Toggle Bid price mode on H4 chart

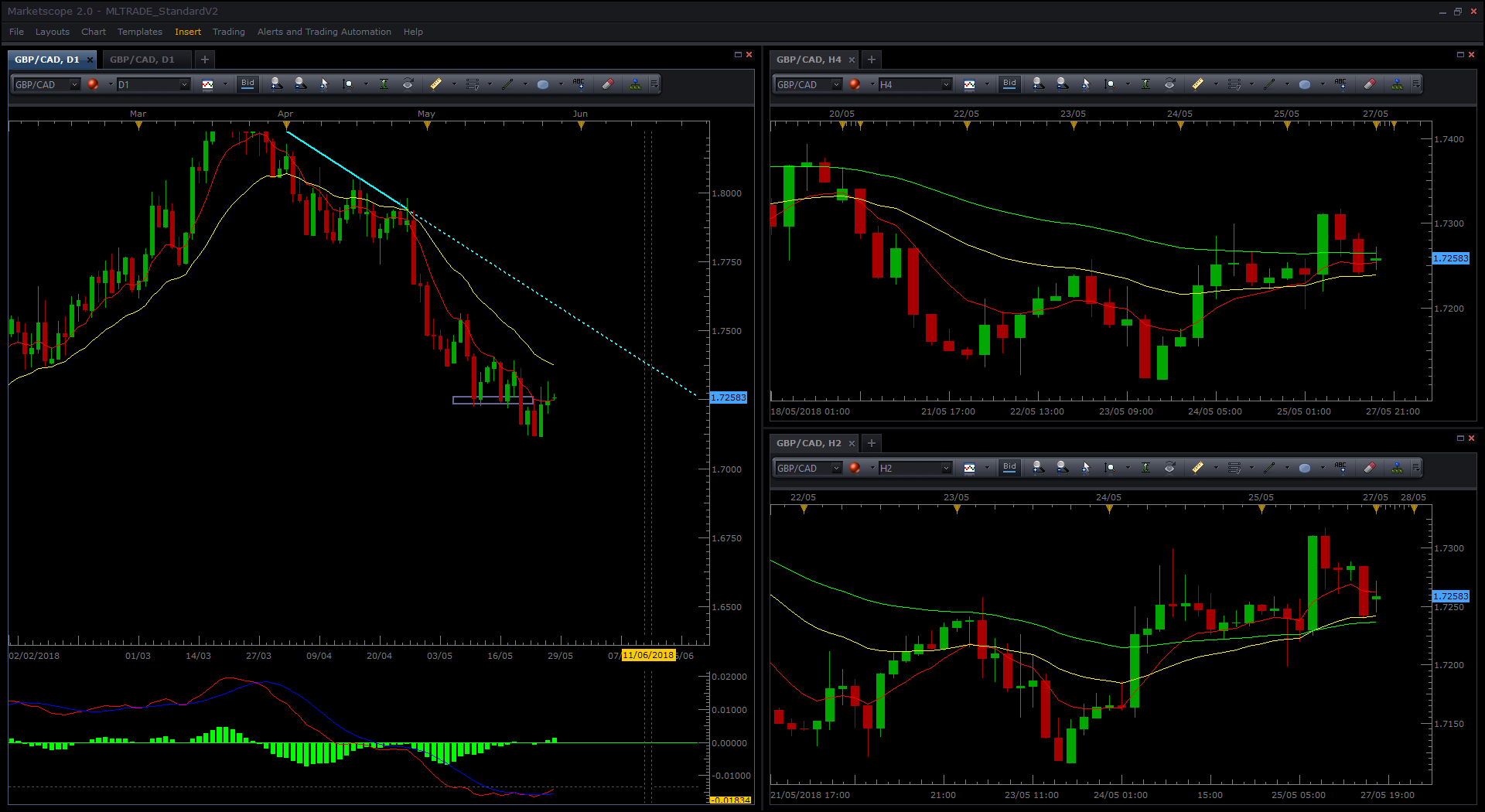pos(1009,84)
